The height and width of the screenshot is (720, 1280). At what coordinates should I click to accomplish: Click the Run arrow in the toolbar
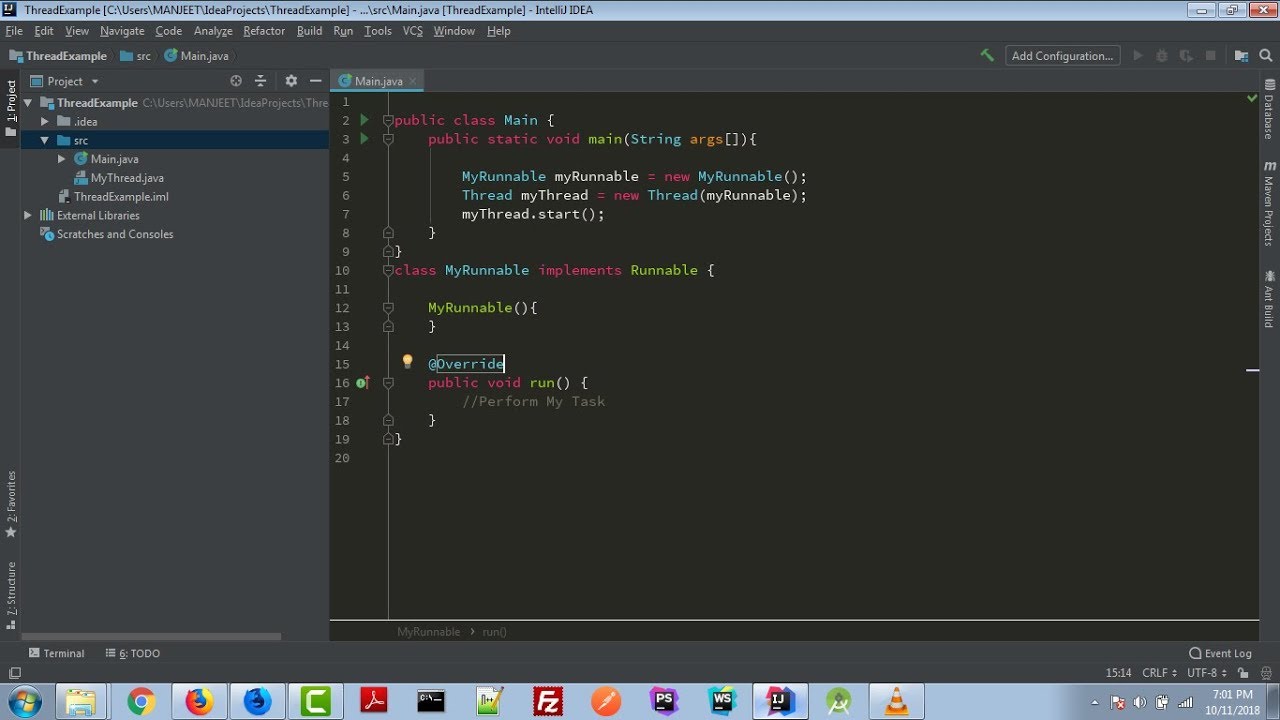(x=1137, y=56)
